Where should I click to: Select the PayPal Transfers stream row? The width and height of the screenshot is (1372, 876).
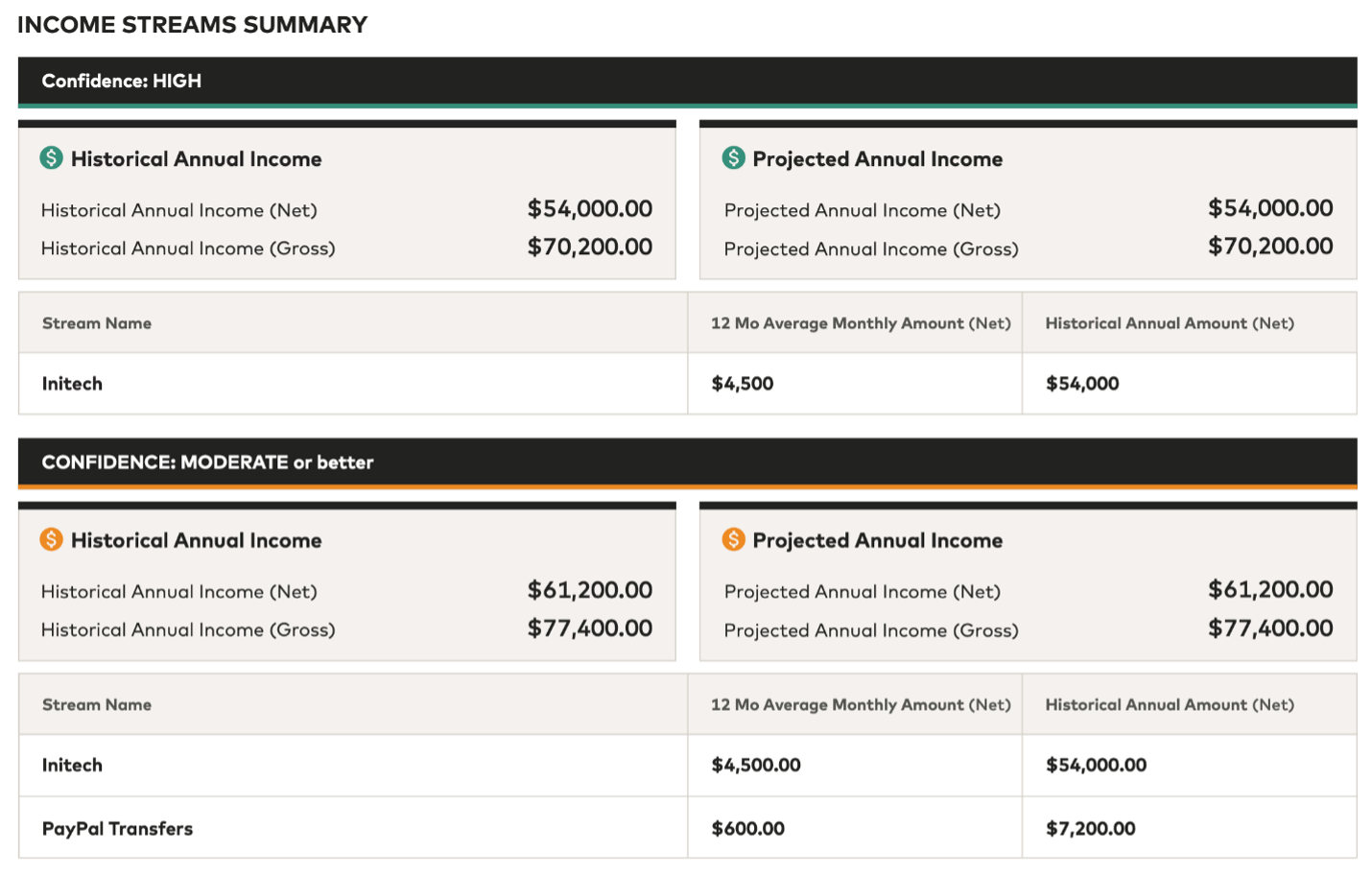(117, 828)
